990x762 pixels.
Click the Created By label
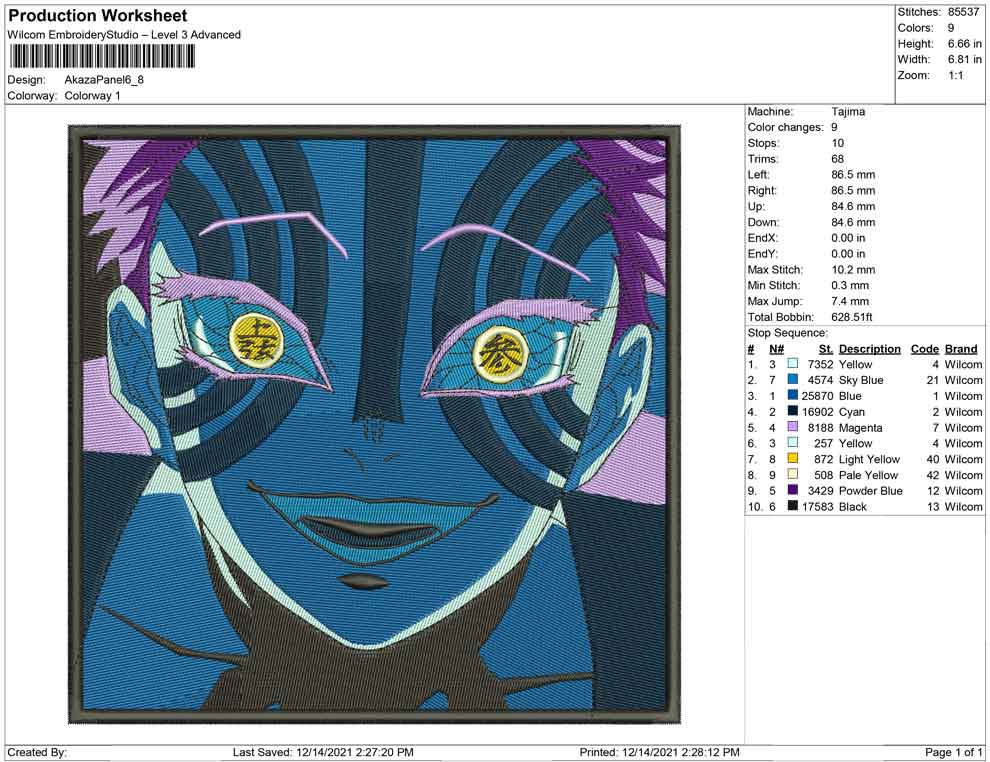click(37, 752)
